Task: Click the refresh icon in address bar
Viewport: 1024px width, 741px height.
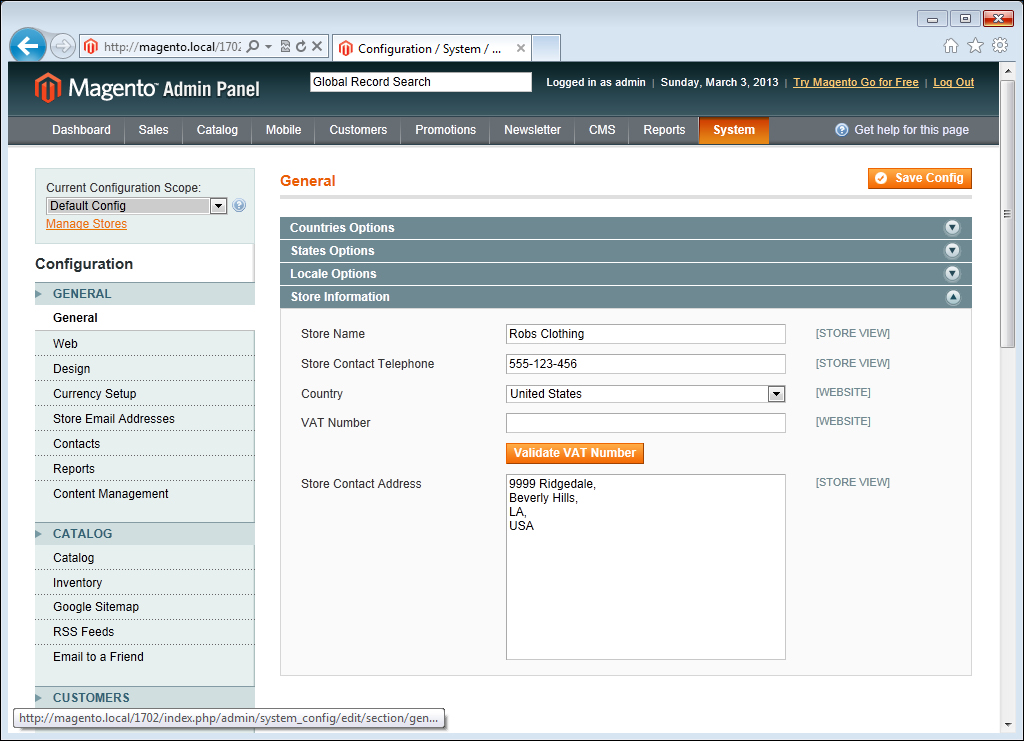Action: click(301, 47)
